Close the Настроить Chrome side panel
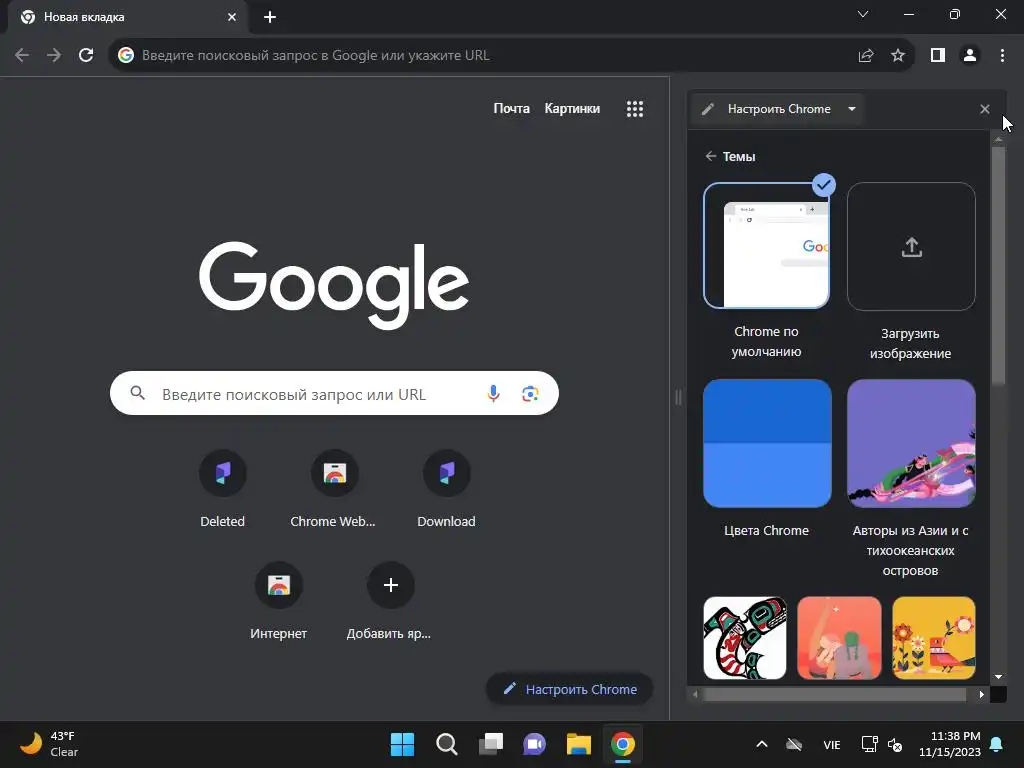The image size is (1024, 768). [985, 109]
